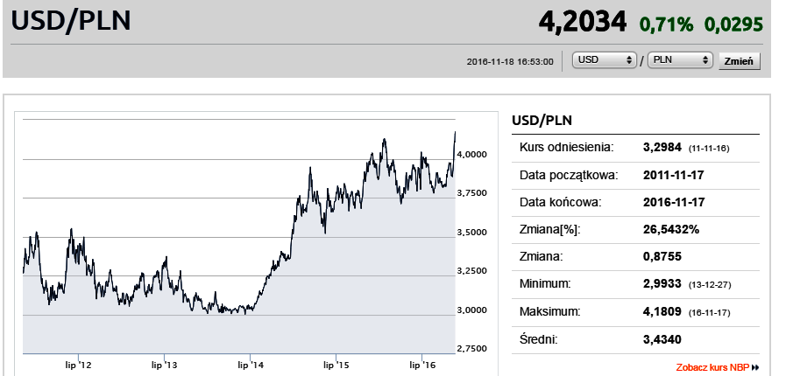Open the PLN quote currency dropdown
This screenshot has height=376, width=786.
pos(680,60)
